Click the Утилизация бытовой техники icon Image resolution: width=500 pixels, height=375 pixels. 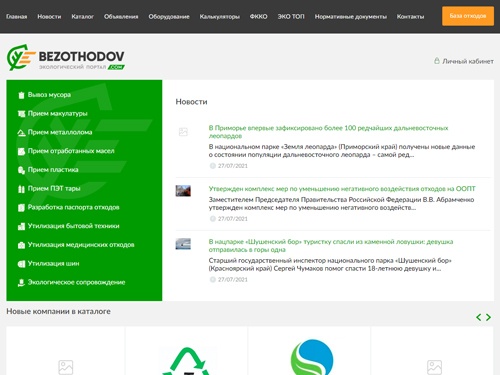tap(21, 226)
